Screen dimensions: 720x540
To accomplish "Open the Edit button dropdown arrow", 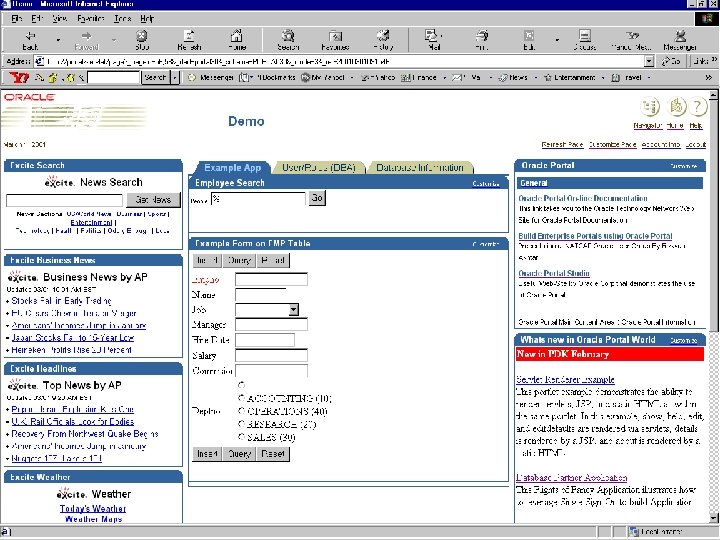I will click(557, 40).
